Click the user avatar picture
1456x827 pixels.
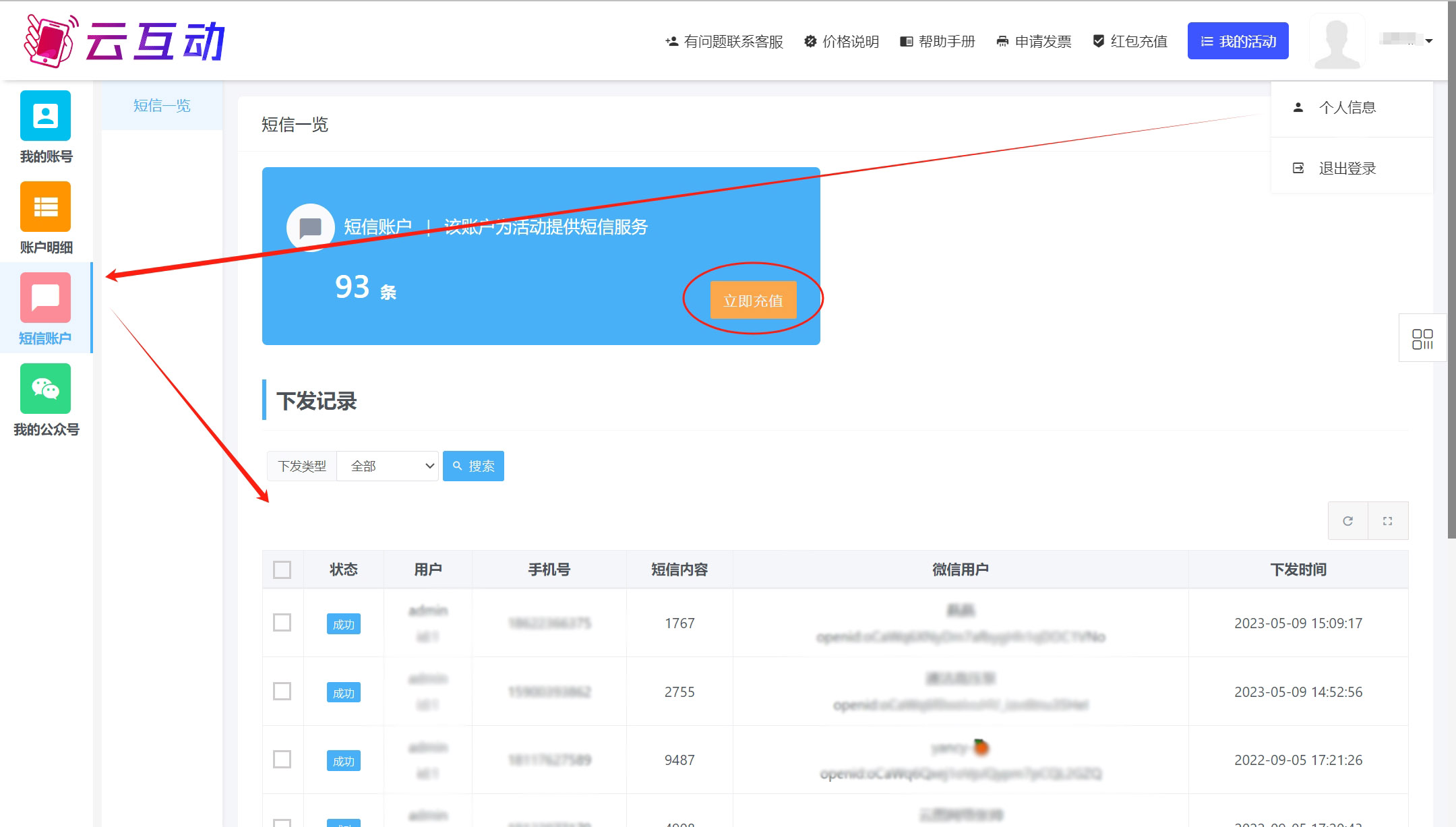click(x=1337, y=42)
